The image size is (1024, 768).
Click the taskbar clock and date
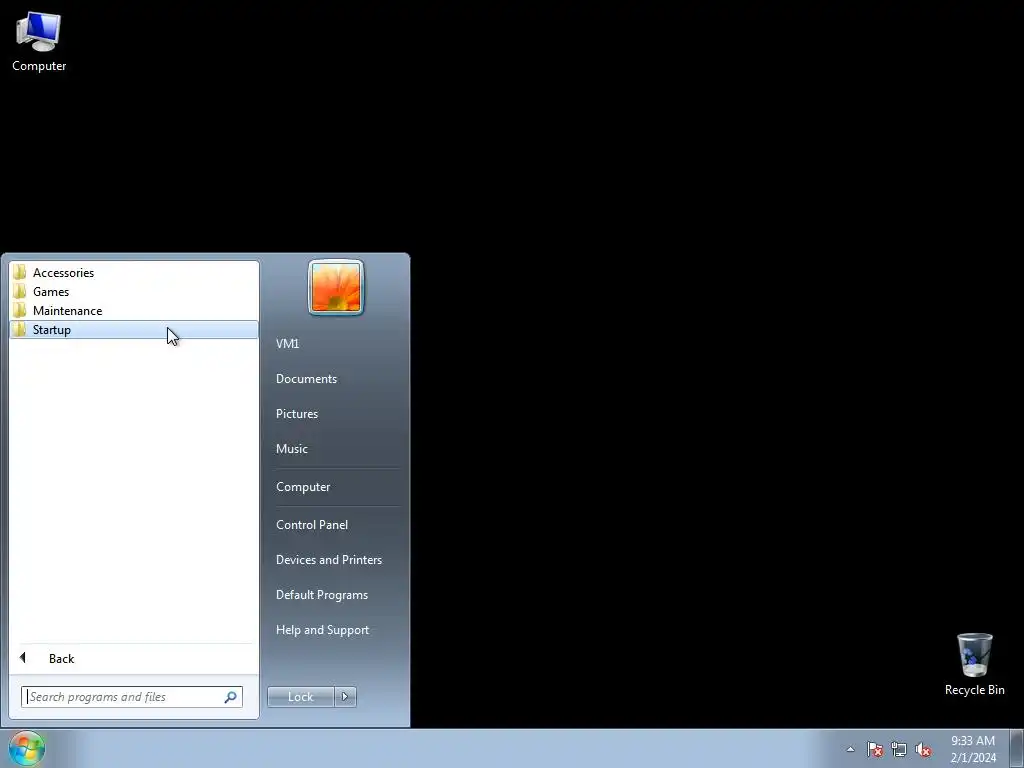[973, 749]
